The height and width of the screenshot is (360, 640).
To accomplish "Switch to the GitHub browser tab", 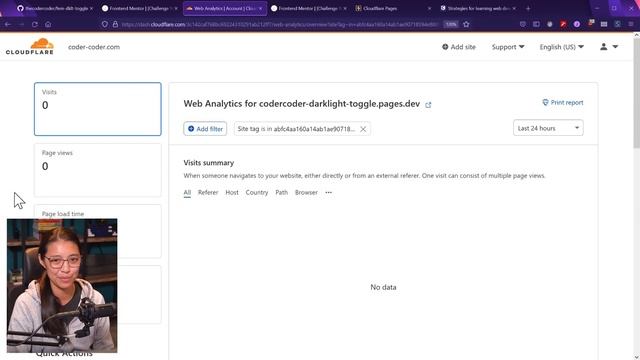I will point(54,8).
